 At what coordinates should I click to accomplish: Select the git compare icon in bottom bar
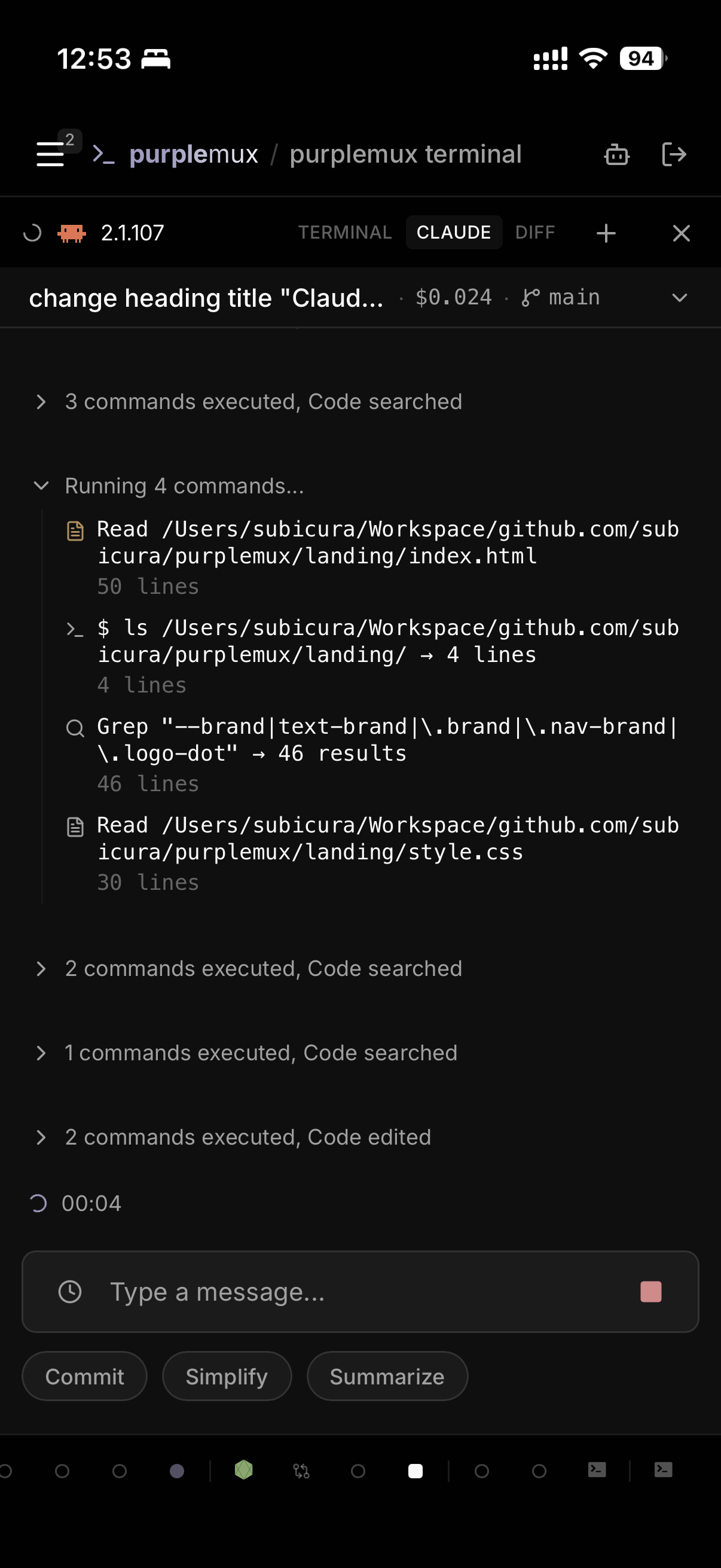point(301,1471)
